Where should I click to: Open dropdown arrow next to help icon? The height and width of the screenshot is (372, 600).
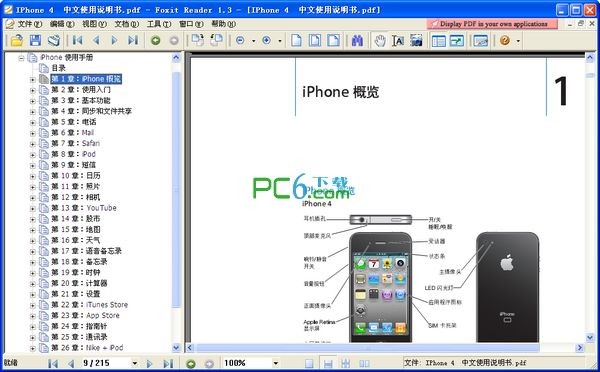(x=518, y=41)
